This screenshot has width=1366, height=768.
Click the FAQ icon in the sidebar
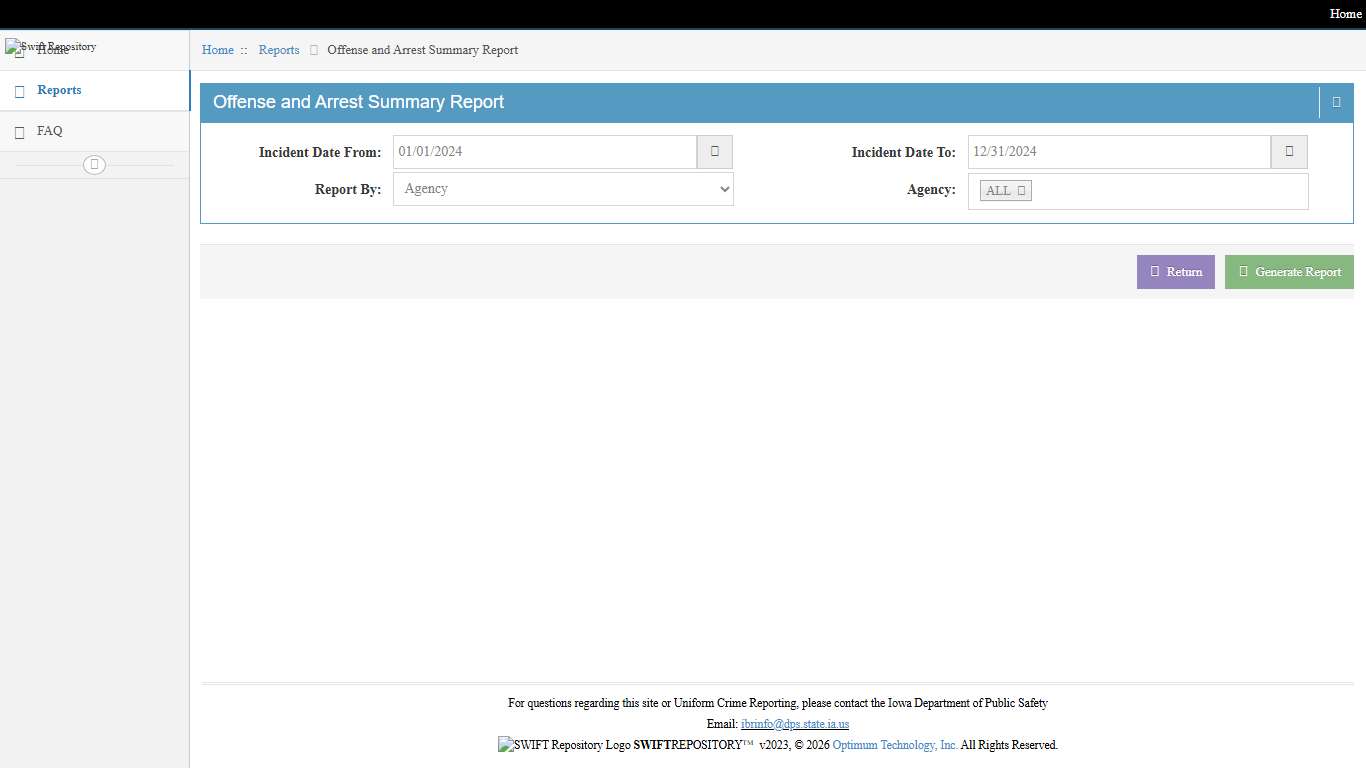[x=19, y=132]
